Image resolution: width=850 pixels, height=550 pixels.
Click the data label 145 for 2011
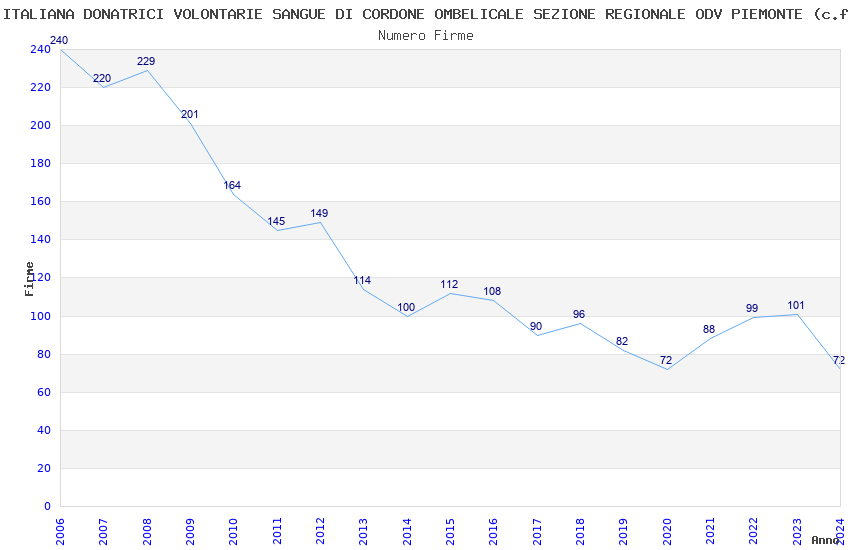coord(276,221)
